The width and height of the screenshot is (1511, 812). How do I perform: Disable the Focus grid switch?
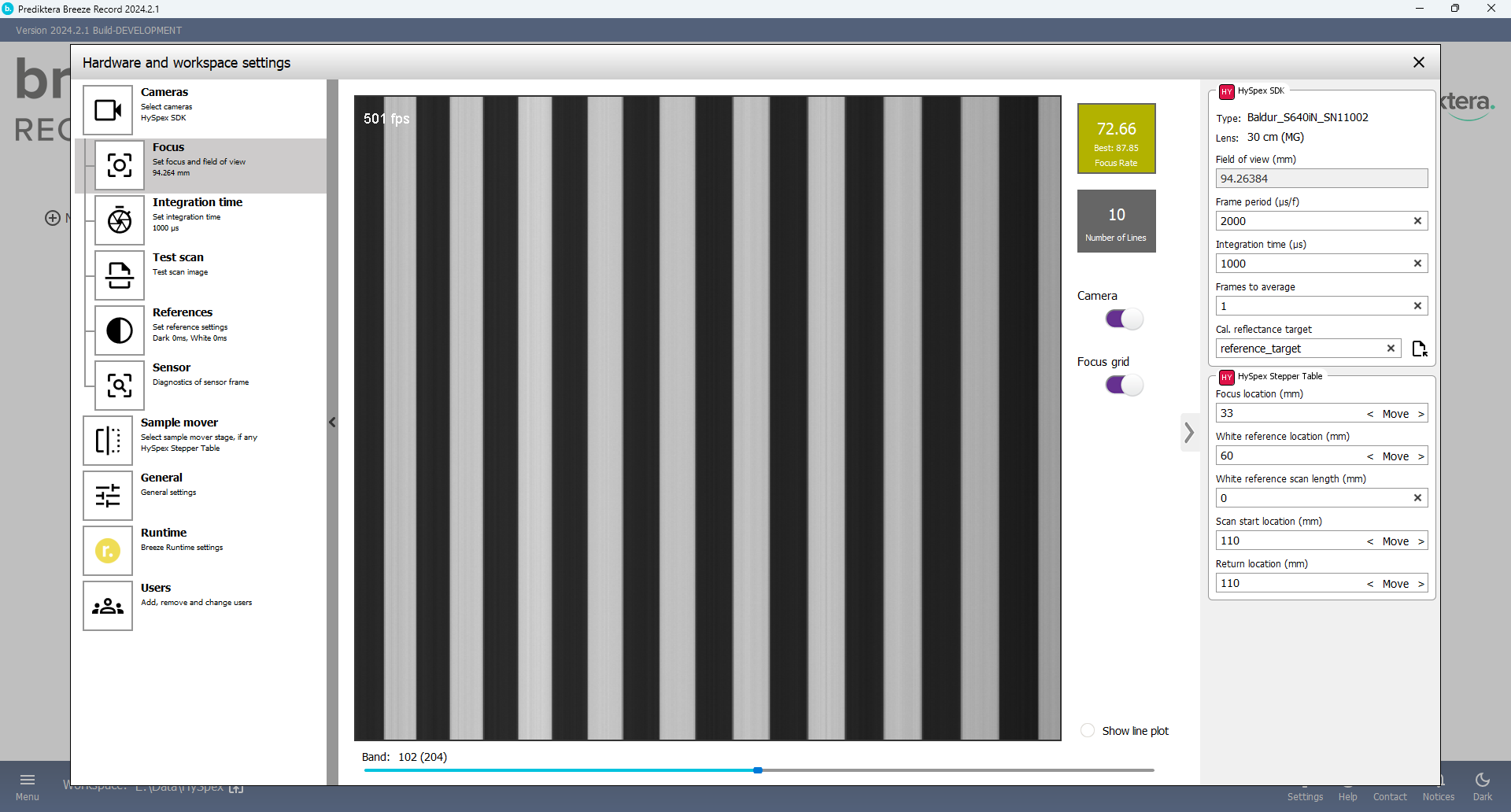(x=1124, y=385)
